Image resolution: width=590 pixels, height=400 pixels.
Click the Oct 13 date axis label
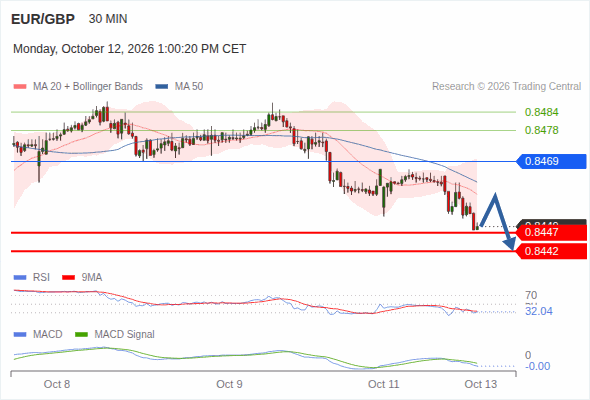pyautogui.click(x=481, y=384)
